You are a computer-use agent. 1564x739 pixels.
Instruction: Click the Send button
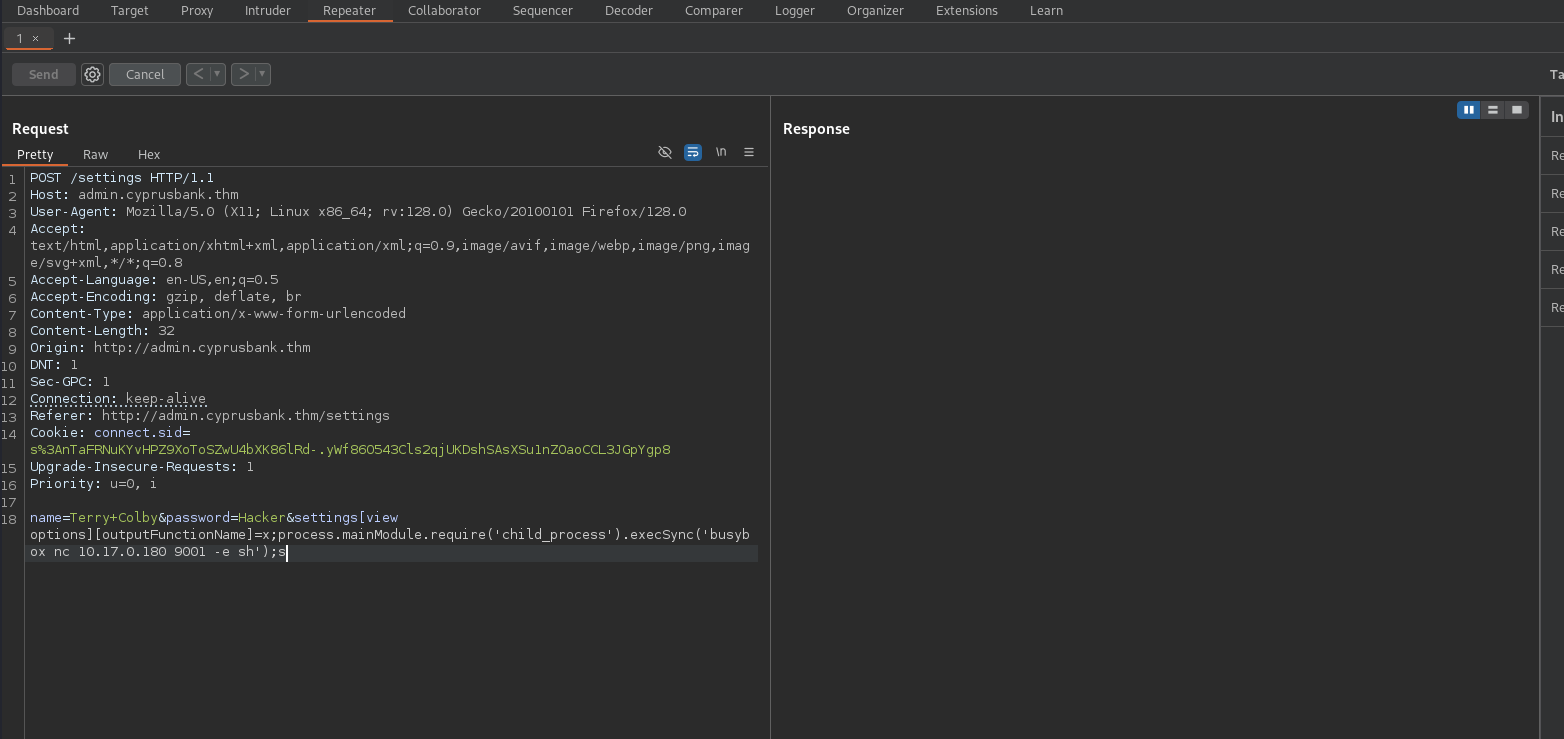[x=43, y=74]
